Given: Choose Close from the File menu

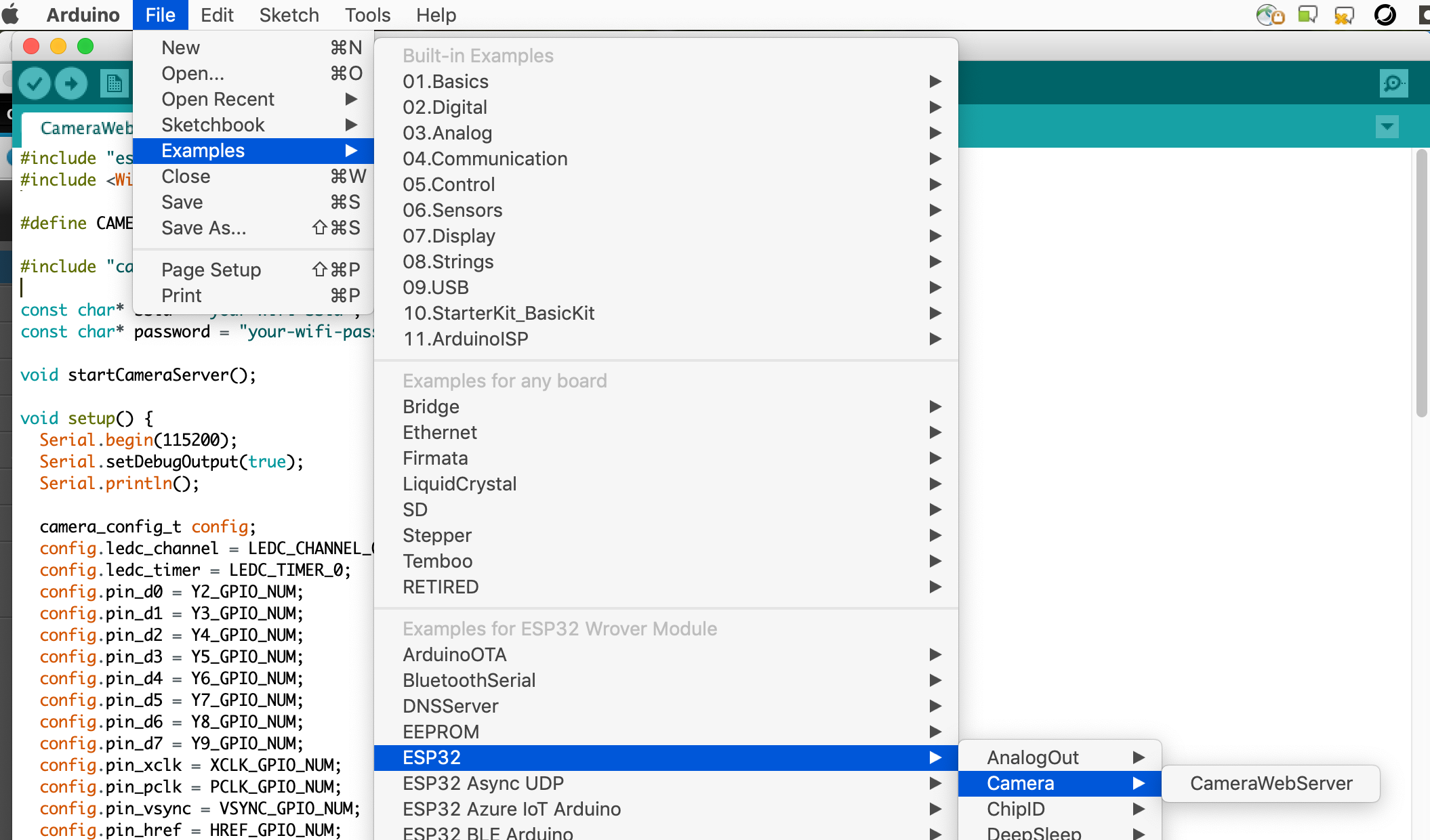Looking at the screenshot, I should click(x=253, y=176).
